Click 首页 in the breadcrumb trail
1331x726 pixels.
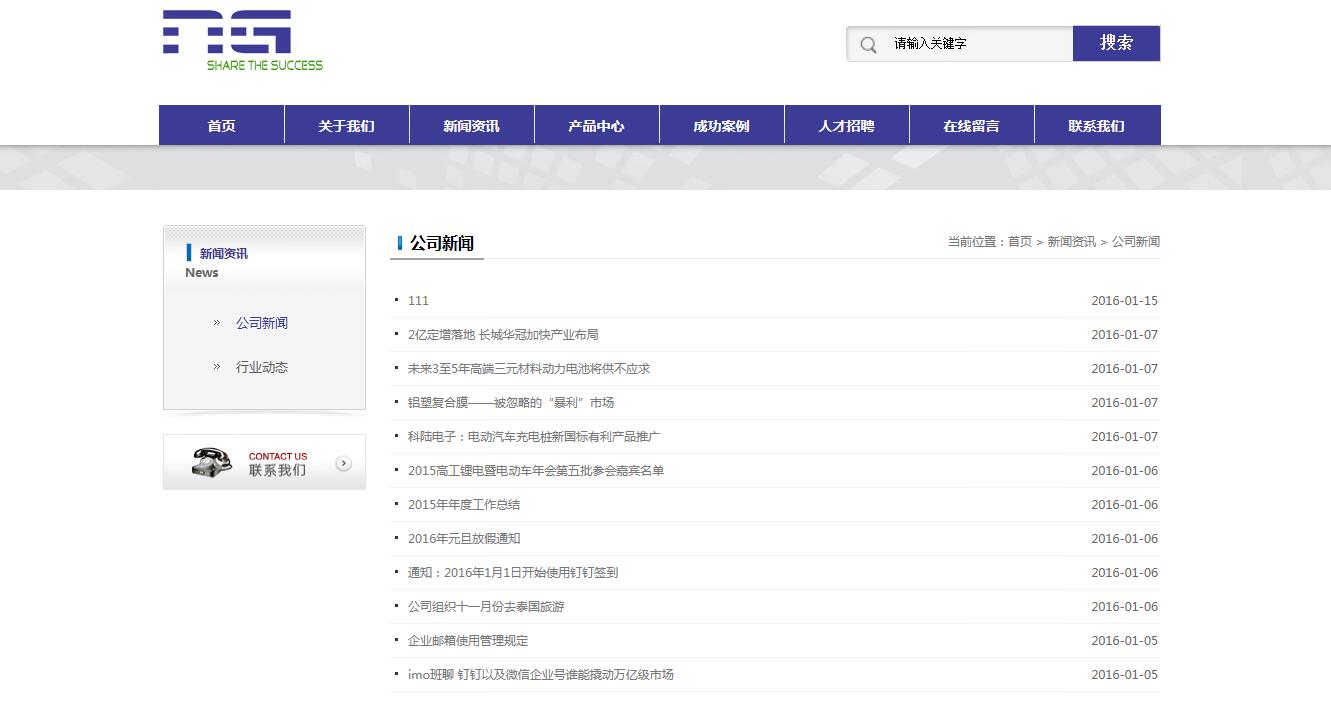coord(1019,242)
